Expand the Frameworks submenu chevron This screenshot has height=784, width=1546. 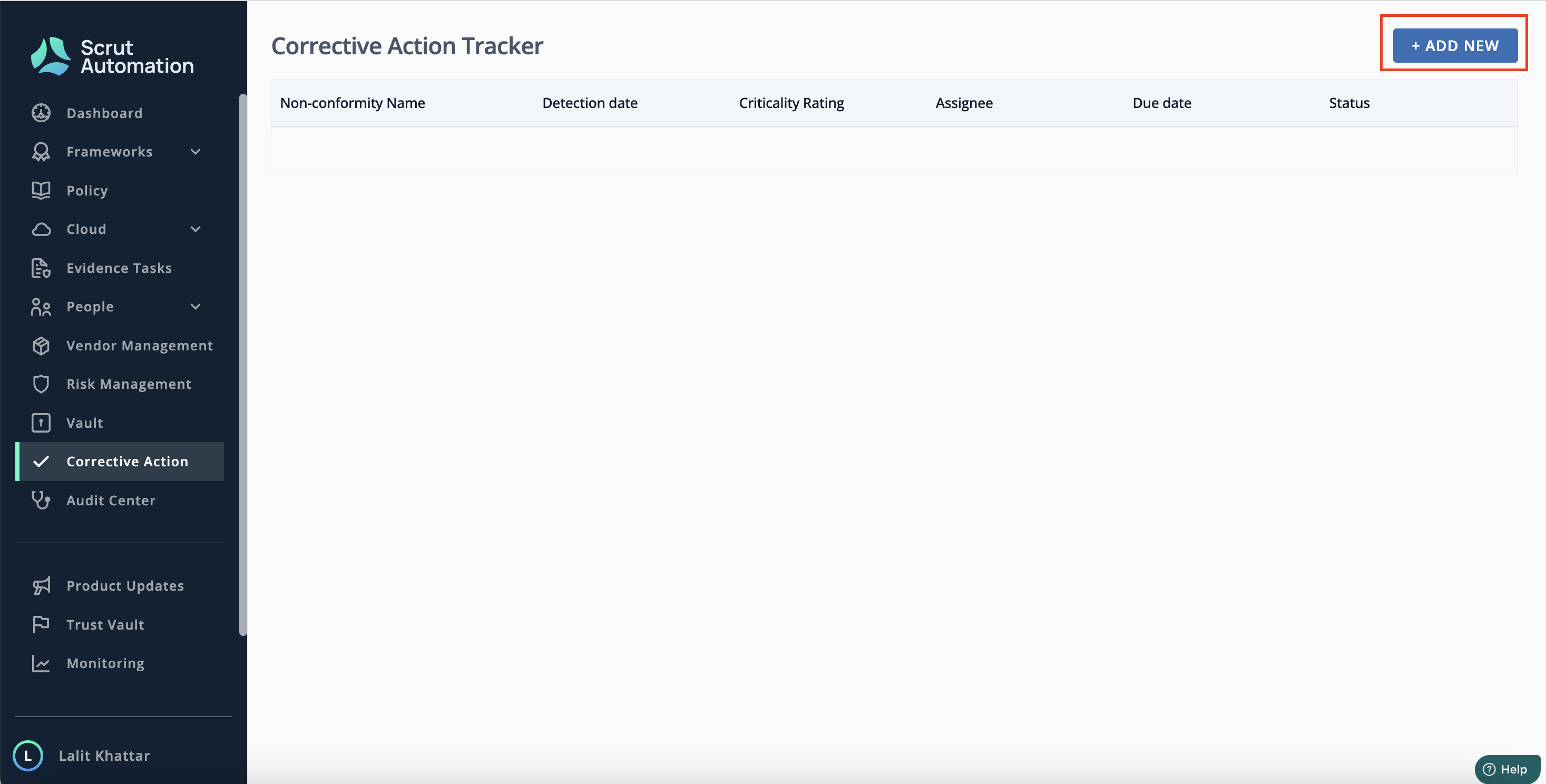point(195,152)
